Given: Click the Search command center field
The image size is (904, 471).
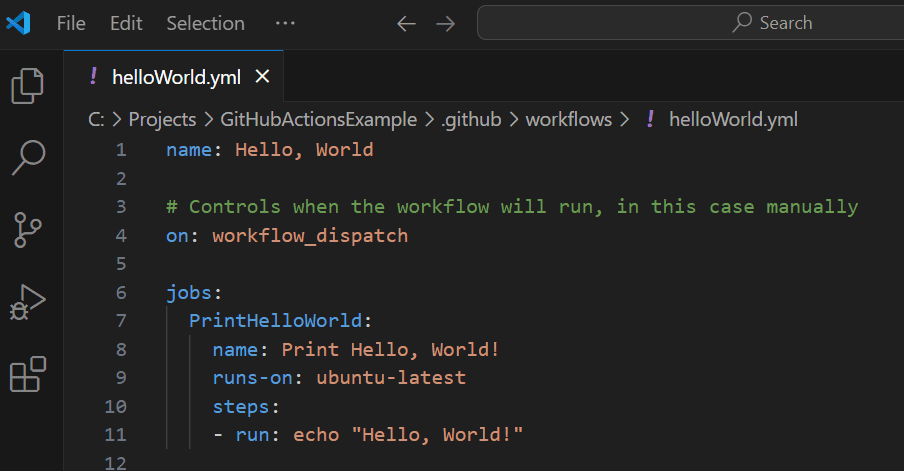Looking at the screenshot, I should 691,23.
